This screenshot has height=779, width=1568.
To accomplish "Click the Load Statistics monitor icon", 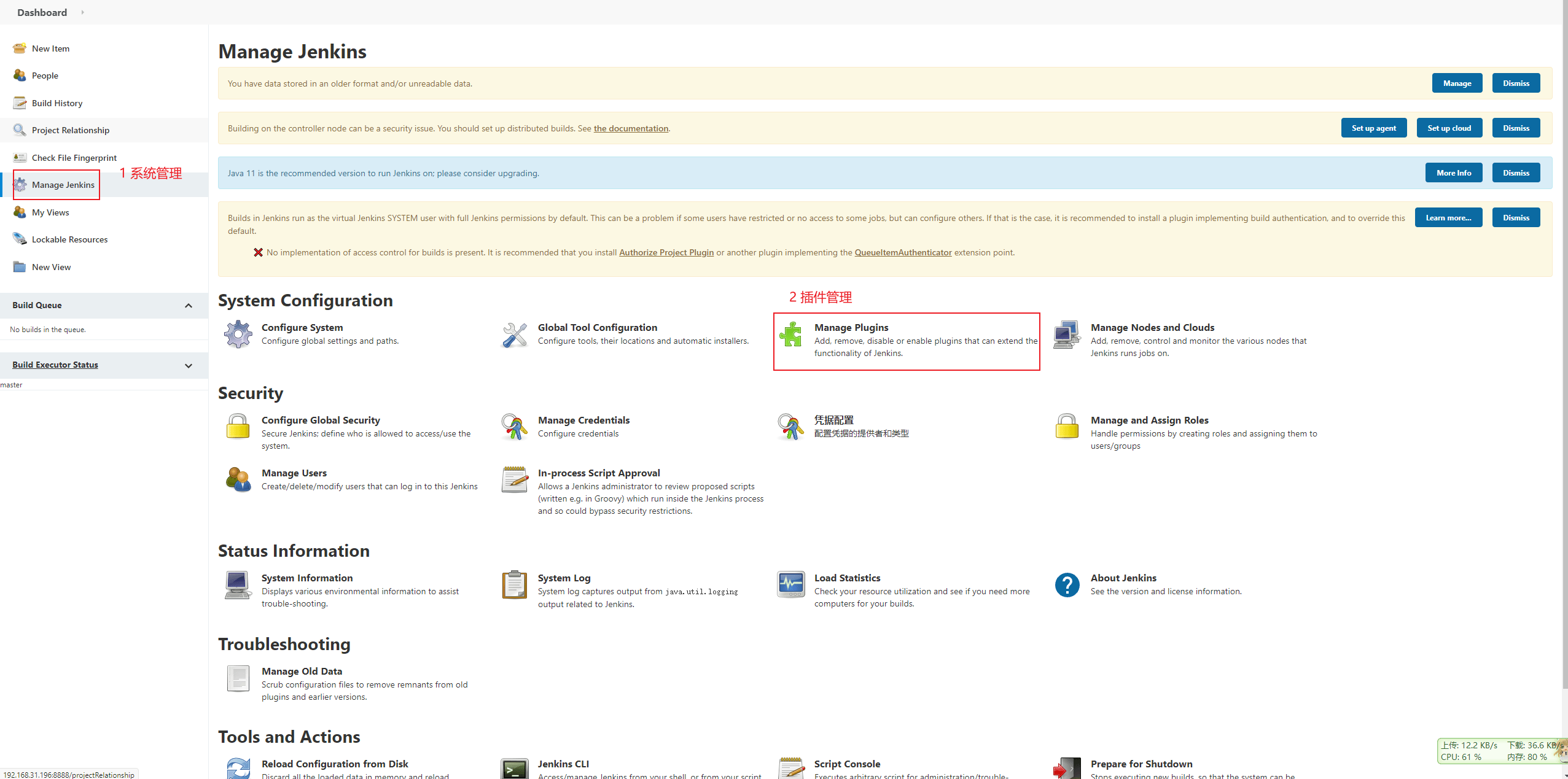I will click(x=791, y=585).
